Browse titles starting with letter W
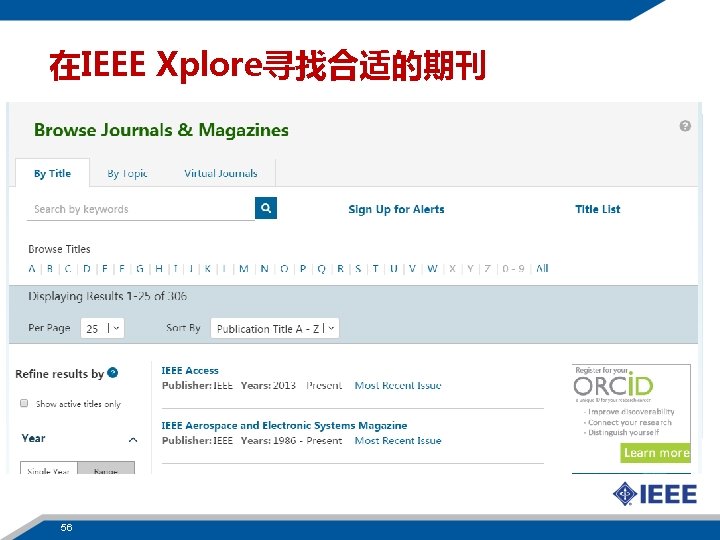720x540 pixels. tap(432, 269)
